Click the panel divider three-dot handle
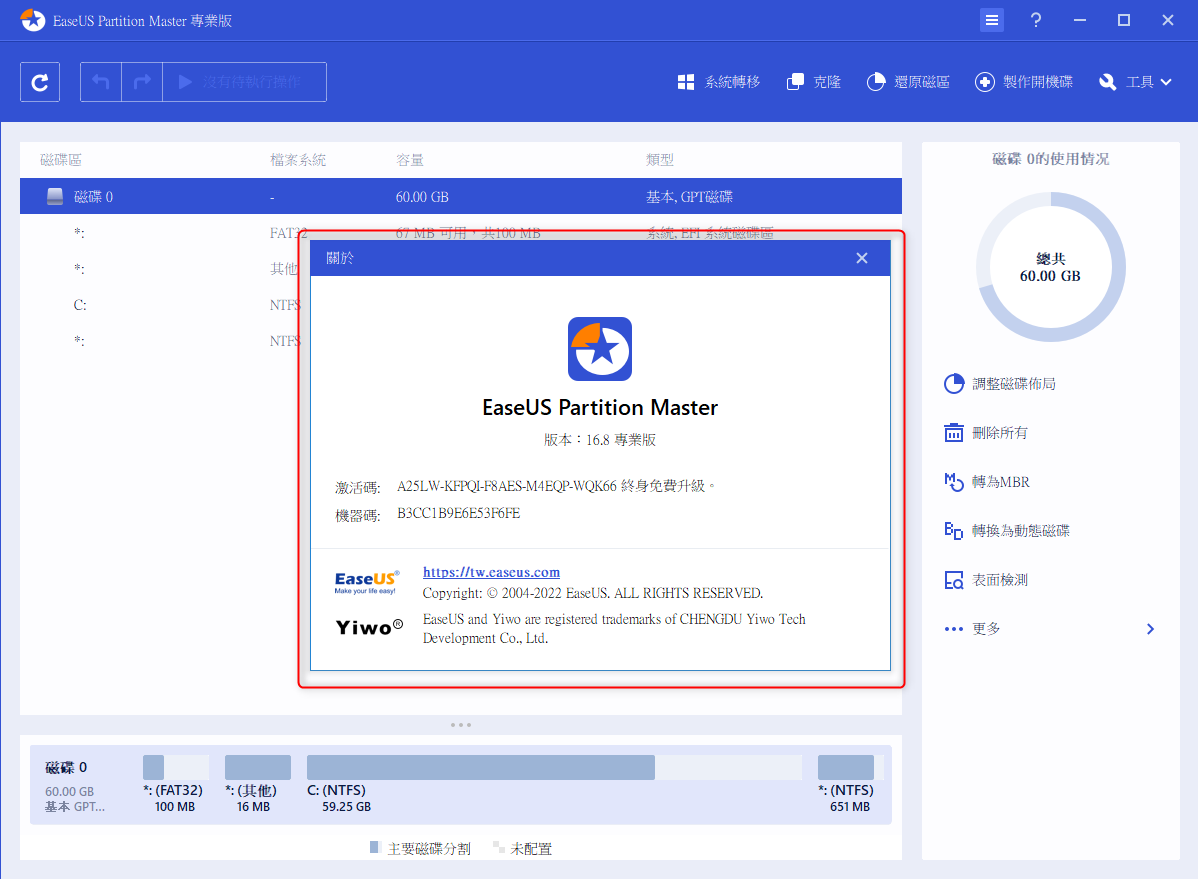This screenshot has height=879, width=1198. (x=461, y=725)
